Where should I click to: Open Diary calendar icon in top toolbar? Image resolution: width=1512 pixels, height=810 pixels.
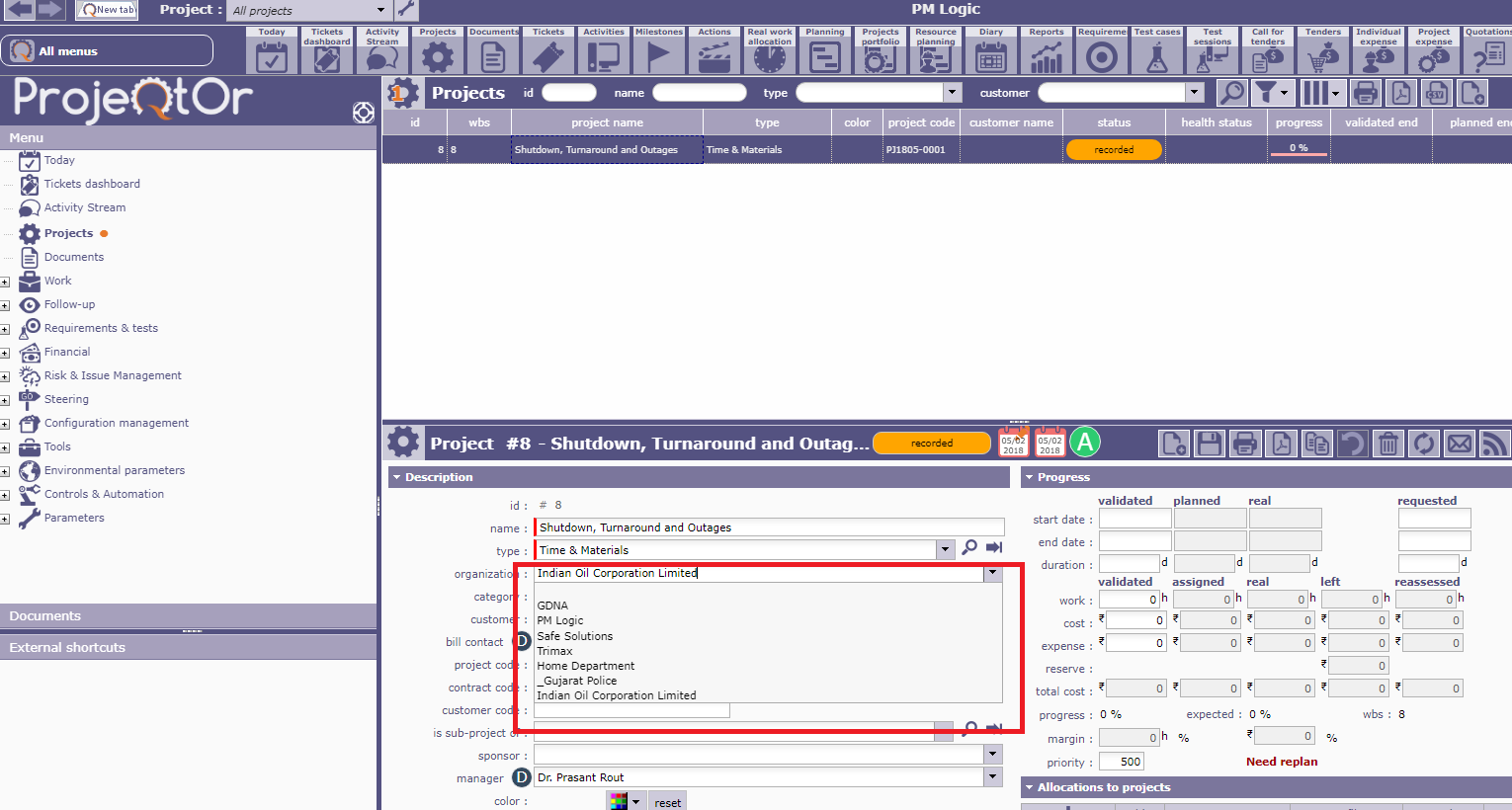coord(990,51)
